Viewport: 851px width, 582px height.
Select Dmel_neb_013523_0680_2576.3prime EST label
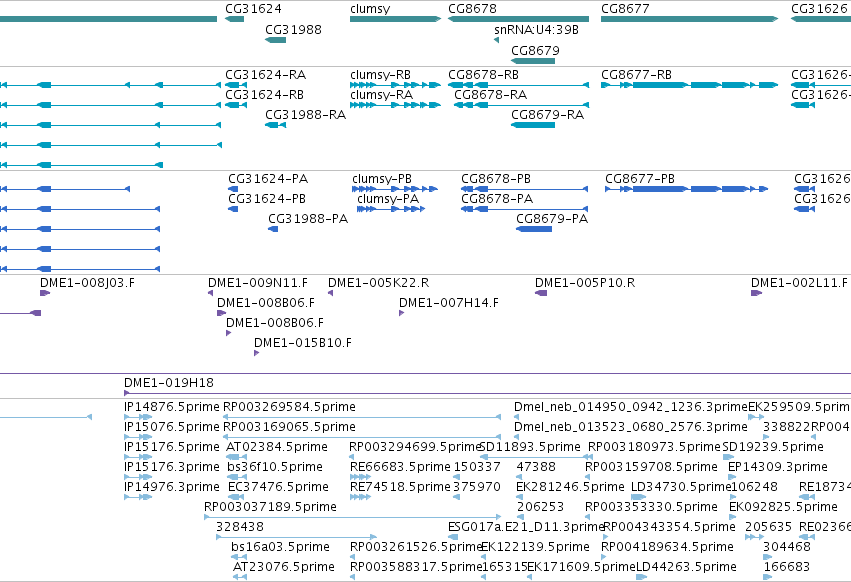[631, 427]
